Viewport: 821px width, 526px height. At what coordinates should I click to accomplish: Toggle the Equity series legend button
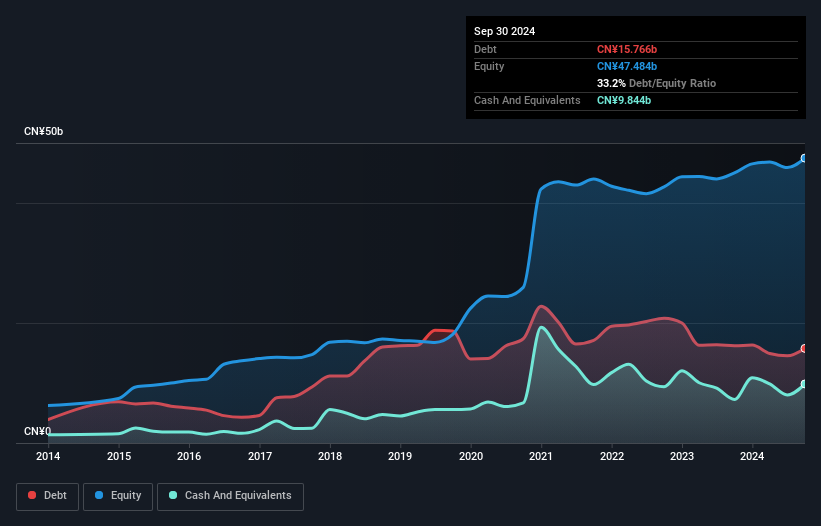(118, 496)
